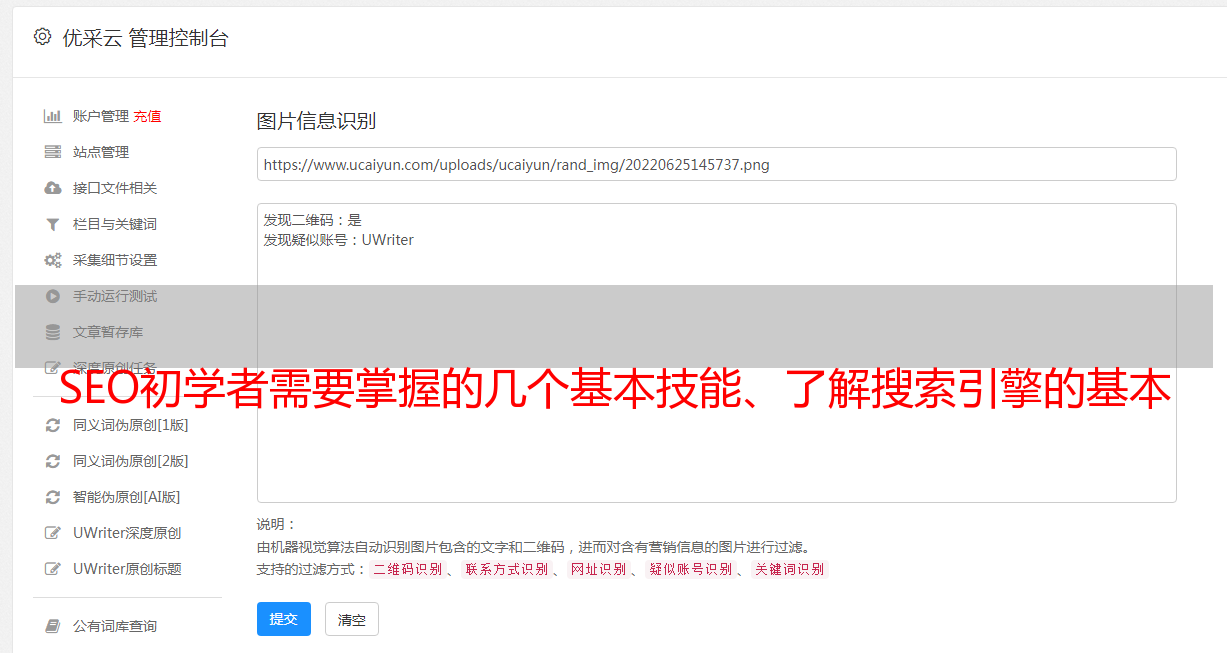Open 站点管理 menu item
Screen dimensions: 1227x653
pos(101,152)
